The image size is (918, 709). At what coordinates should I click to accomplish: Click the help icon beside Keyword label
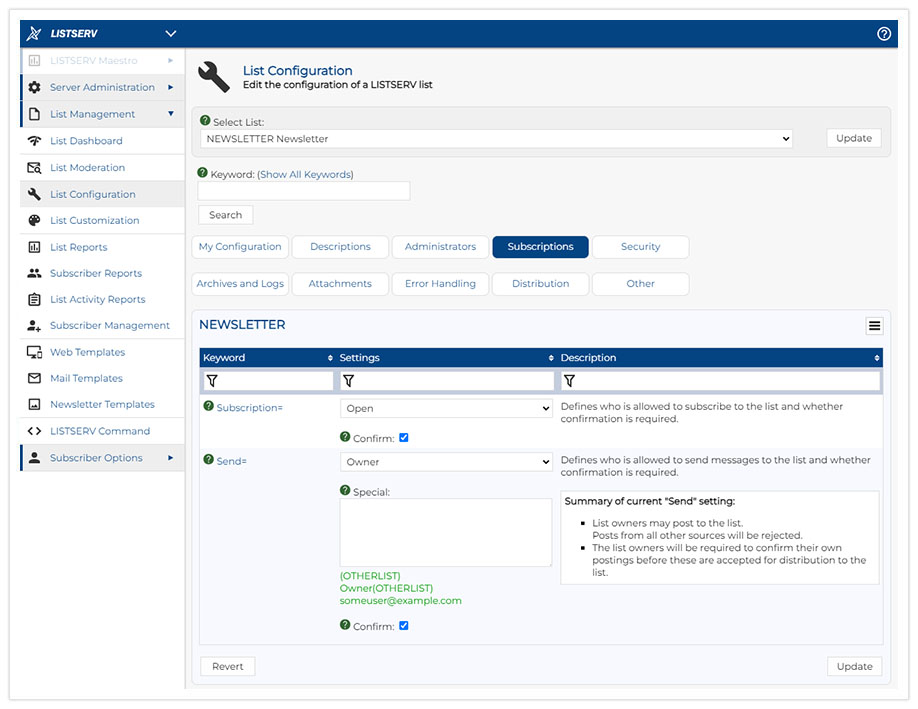203,173
